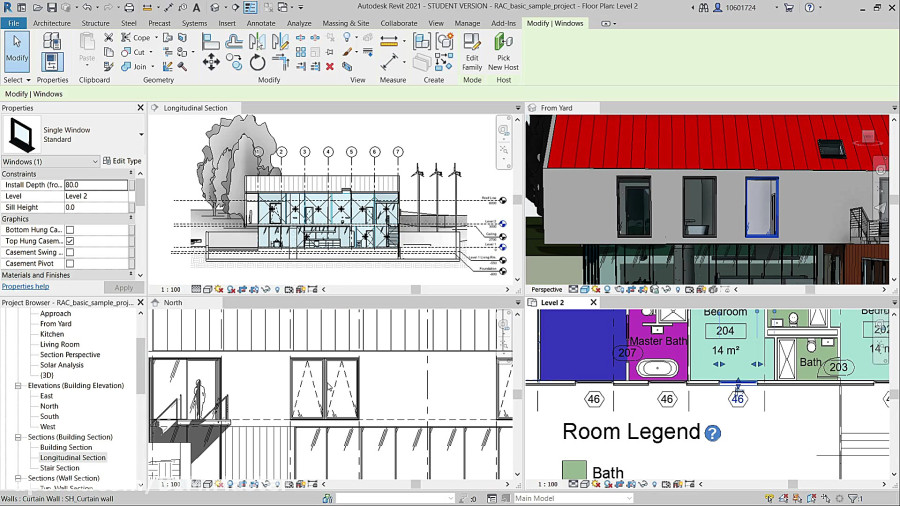Screen dimensions: 900x506
Task: Select Solar Analysis view in browser
Action: [x=61, y=365]
